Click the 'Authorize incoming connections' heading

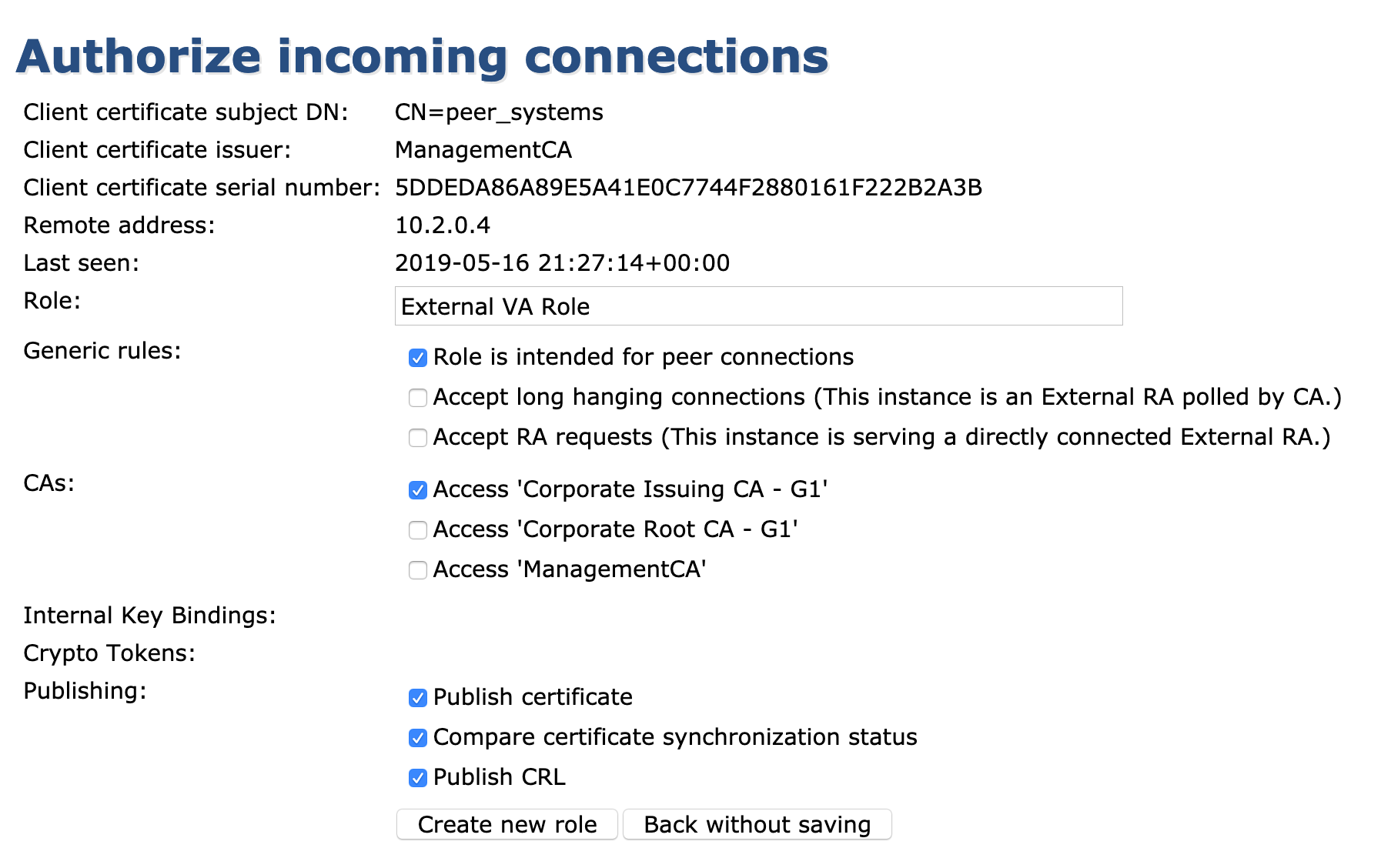pyautogui.click(x=422, y=57)
